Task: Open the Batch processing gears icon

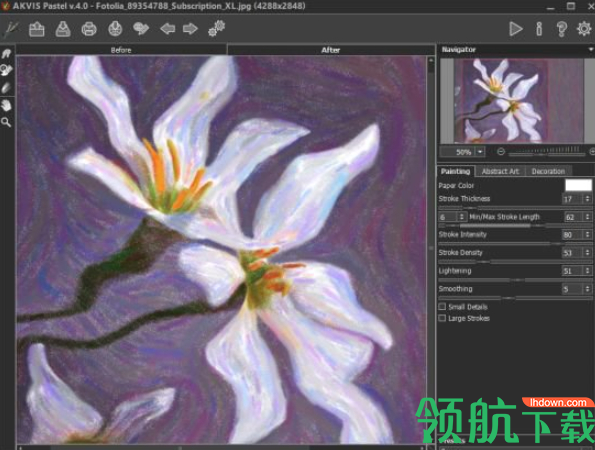Action: click(x=217, y=28)
